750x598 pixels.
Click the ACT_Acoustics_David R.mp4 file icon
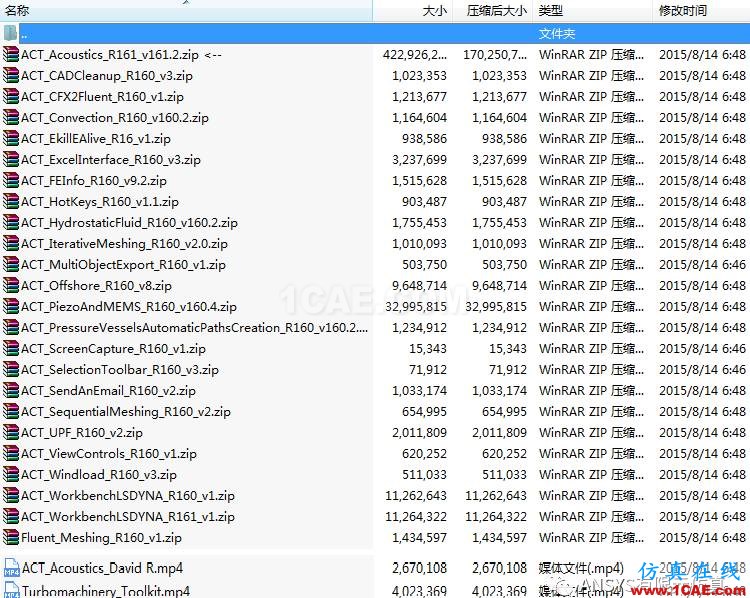[11, 568]
